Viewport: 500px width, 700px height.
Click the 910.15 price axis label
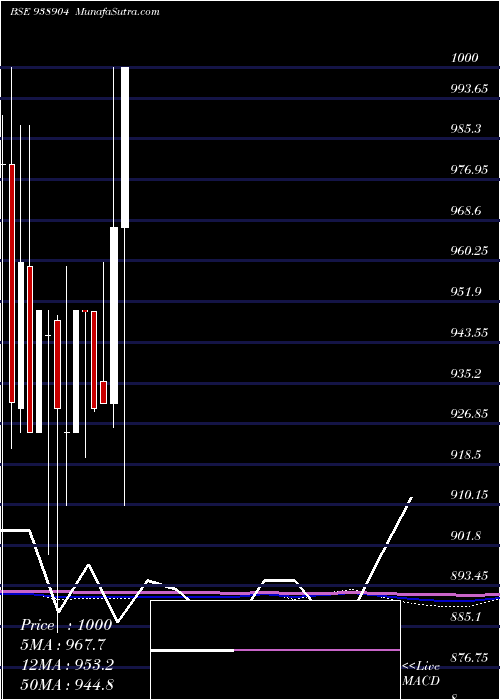click(x=469, y=495)
